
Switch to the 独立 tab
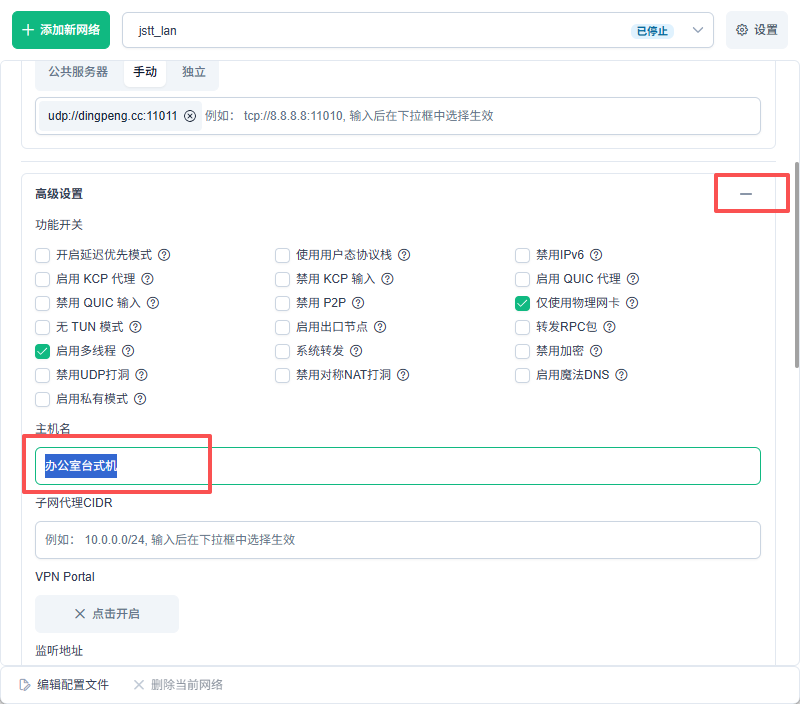click(194, 72)
